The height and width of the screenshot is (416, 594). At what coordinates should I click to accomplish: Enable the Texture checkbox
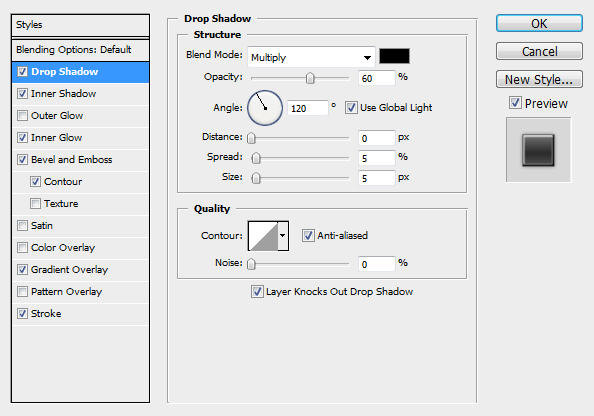click(35, 203)
